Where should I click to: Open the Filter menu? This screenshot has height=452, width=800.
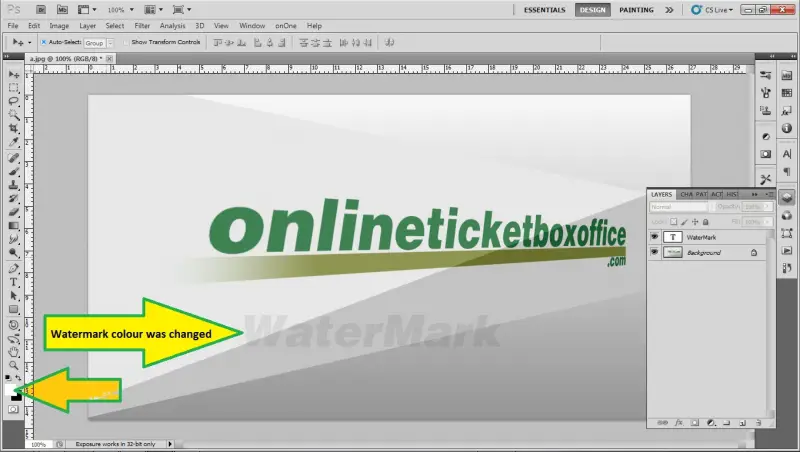coord(142,26)
